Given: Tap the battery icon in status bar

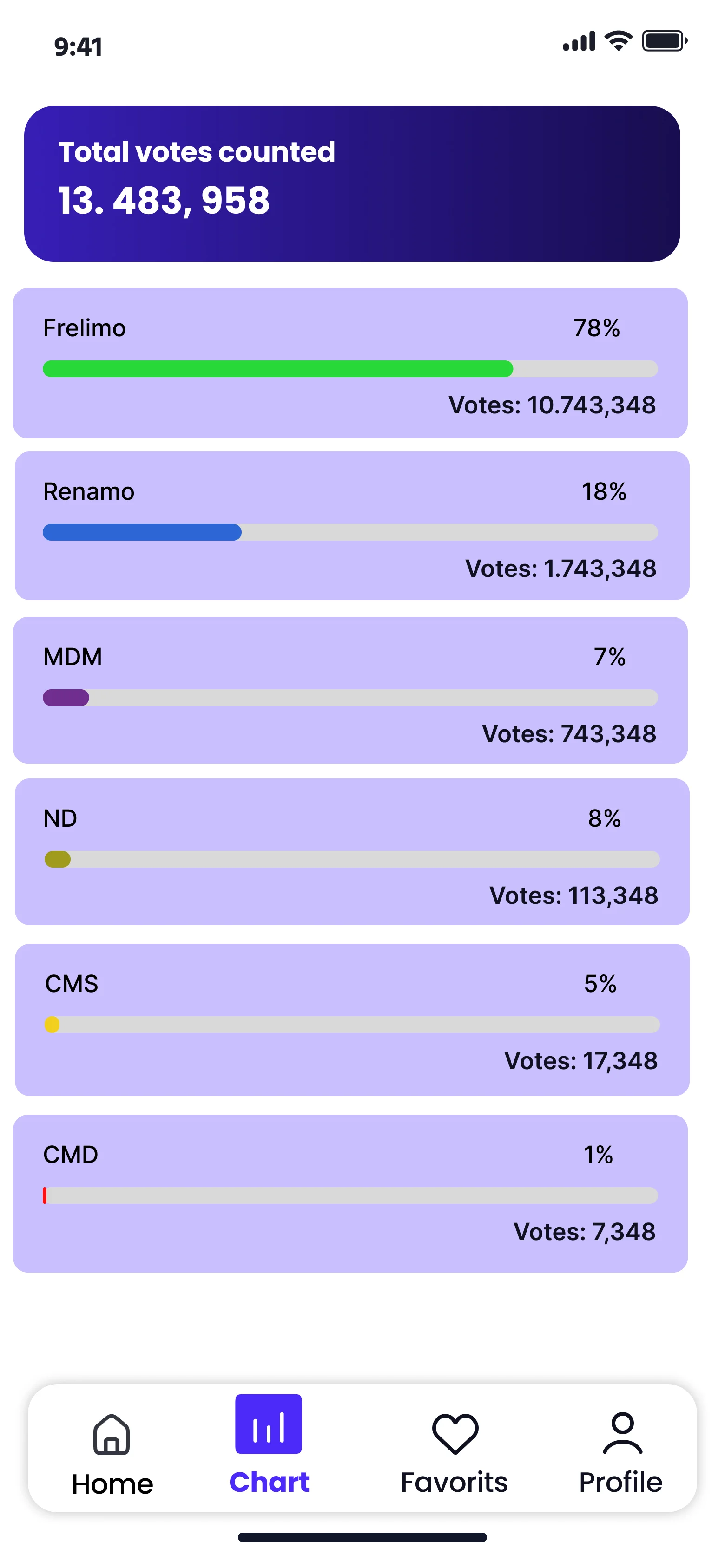Looking at the screenshot, I should pos(664,41).
